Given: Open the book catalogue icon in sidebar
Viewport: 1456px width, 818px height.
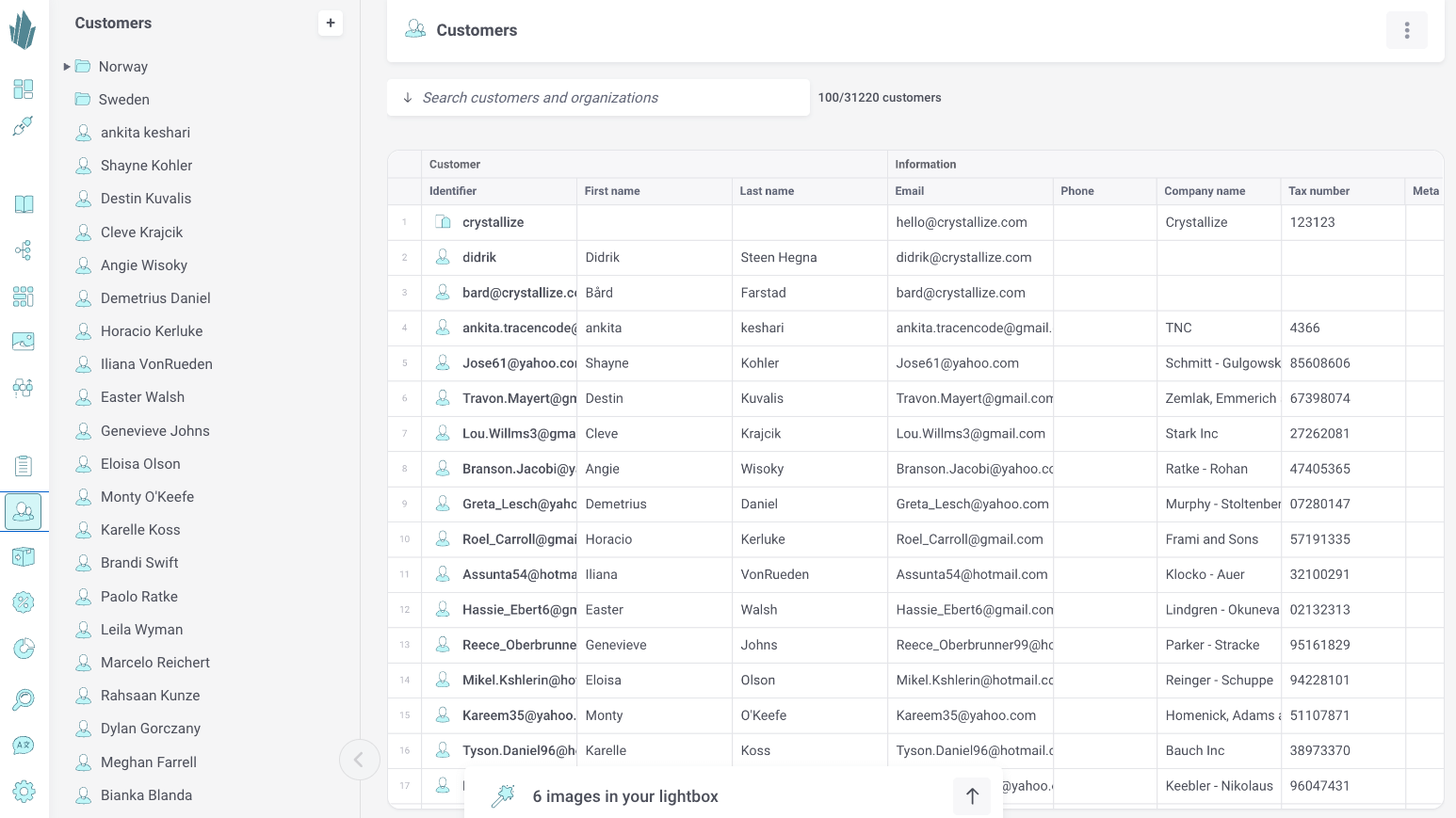Looking at the screenshot, I should point(24,204).
